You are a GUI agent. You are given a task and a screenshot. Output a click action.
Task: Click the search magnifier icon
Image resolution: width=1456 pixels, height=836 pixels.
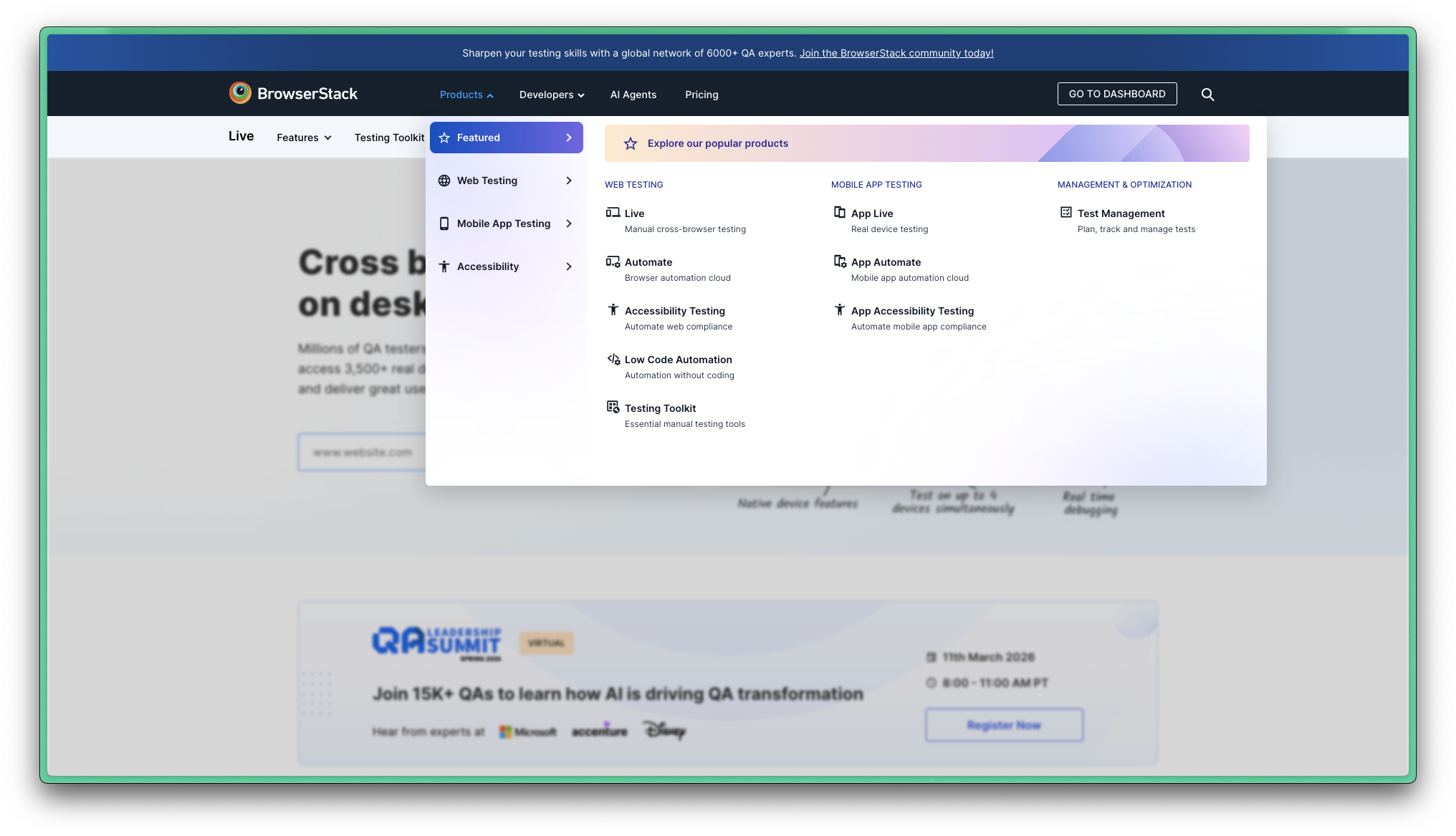pyautogui.click(x=1207, y=95)
